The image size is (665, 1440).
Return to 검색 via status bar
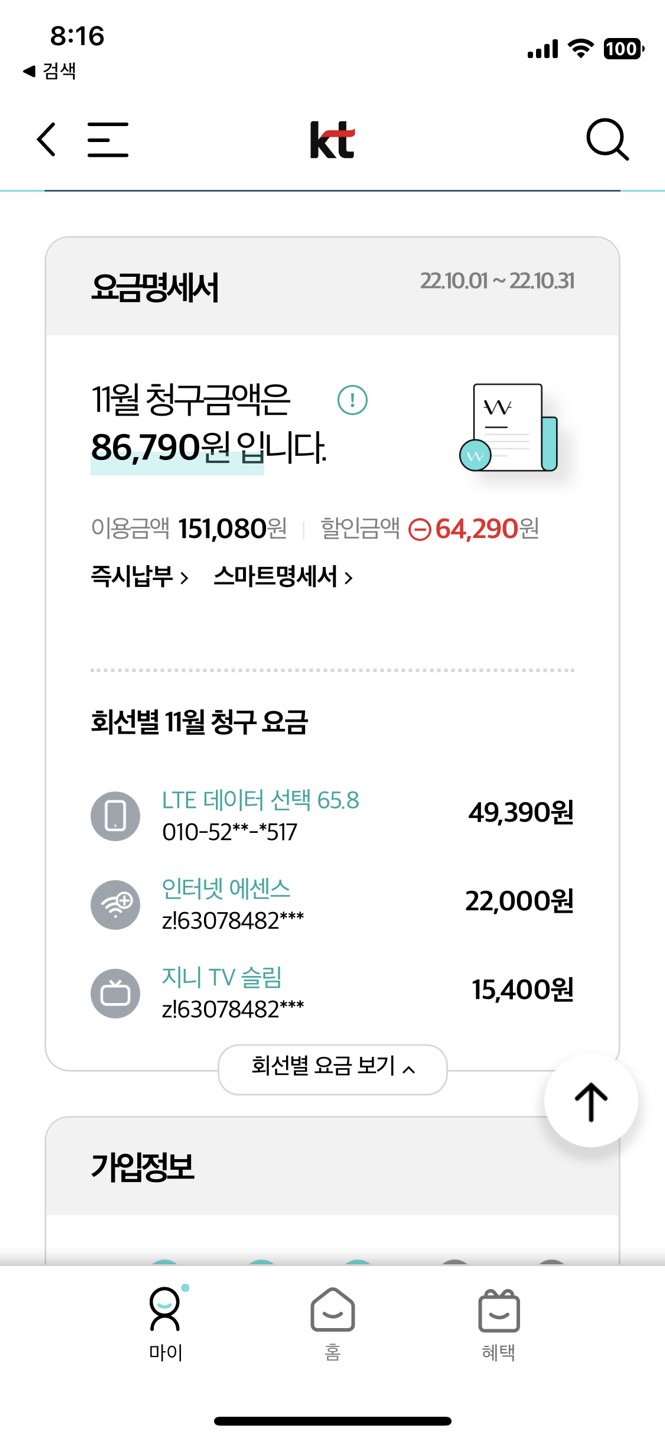50,71
